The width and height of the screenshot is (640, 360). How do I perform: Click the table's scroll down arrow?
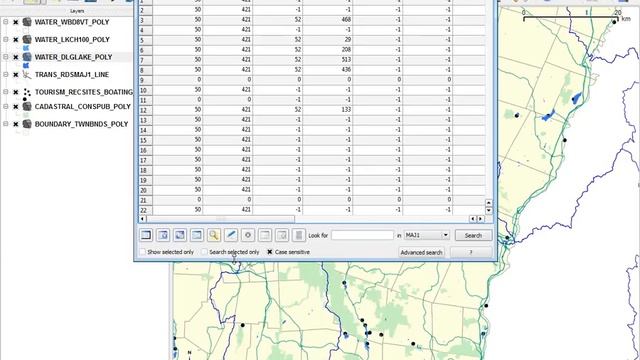point(489,211)
